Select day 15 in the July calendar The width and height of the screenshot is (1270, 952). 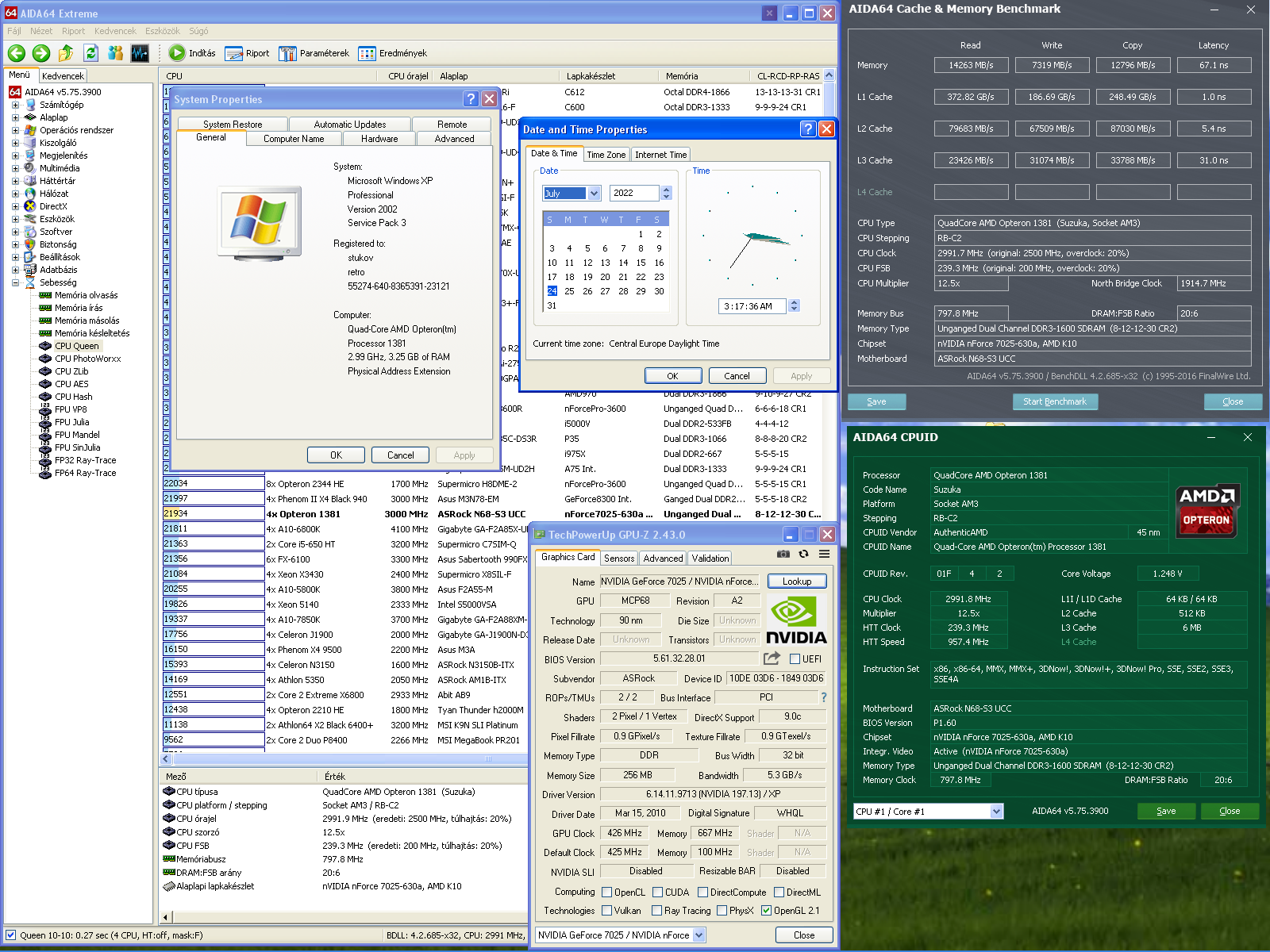(641, 263)
